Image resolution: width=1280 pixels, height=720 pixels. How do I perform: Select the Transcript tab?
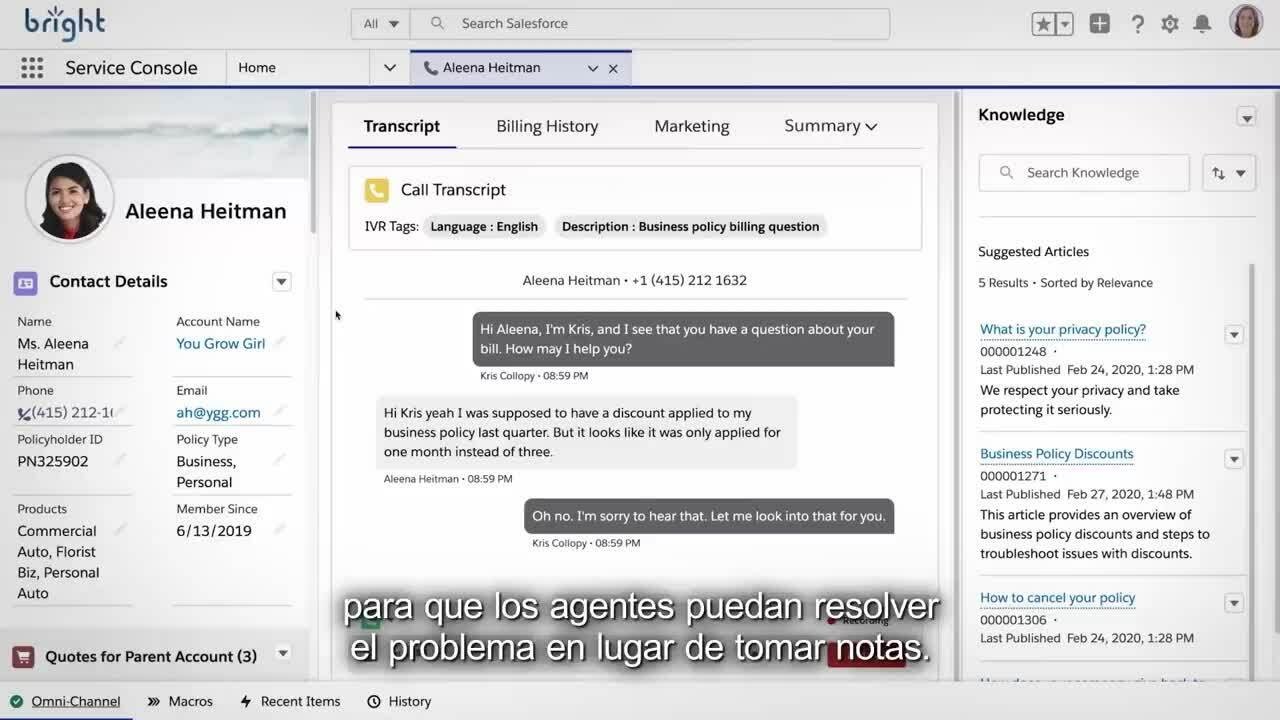pos(402,126)
